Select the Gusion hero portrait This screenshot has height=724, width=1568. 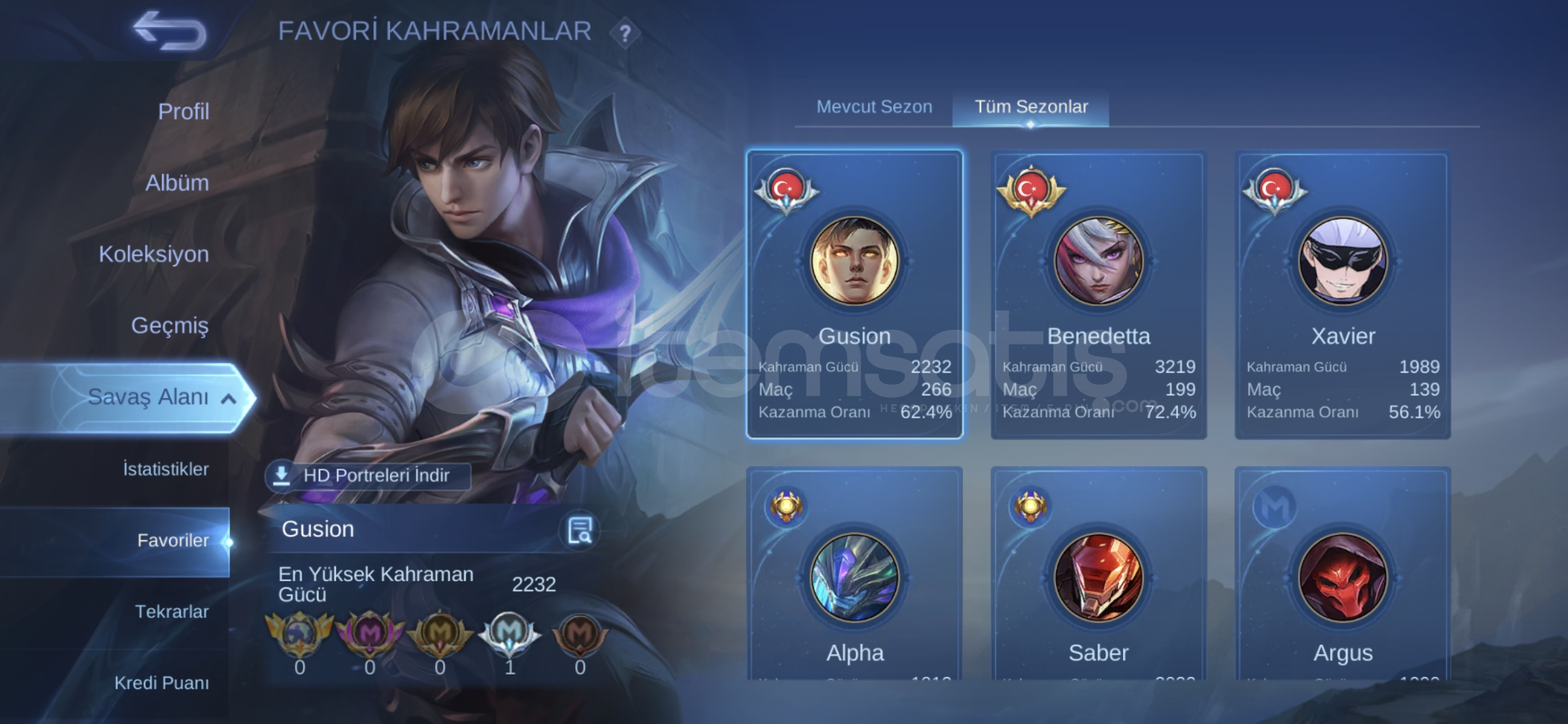tap(854, 261)
